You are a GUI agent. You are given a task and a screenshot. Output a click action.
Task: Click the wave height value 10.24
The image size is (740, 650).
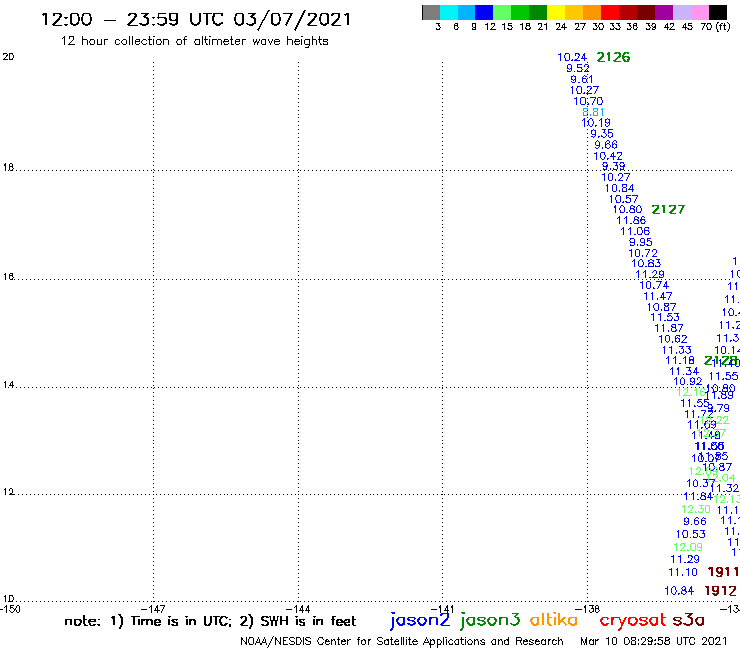click(x=572, y=57)
